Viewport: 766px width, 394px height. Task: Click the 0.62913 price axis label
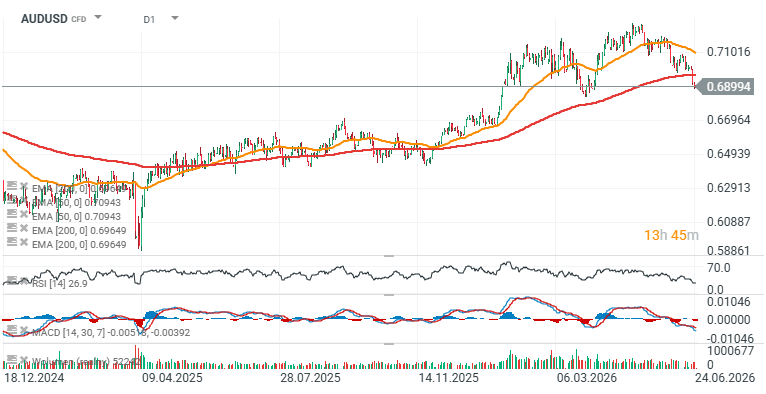728,188
